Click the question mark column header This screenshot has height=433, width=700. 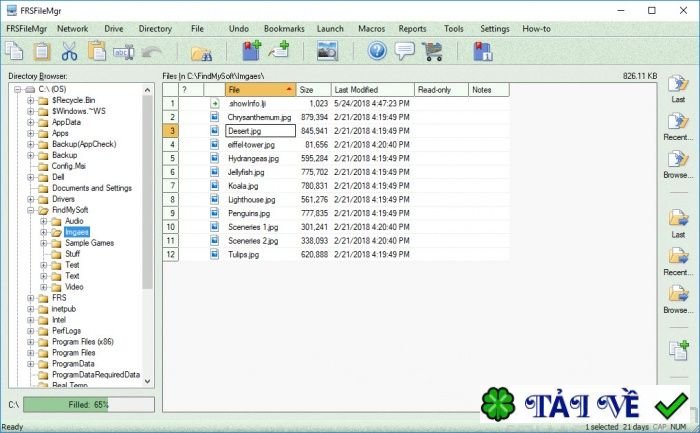[191, 90]
